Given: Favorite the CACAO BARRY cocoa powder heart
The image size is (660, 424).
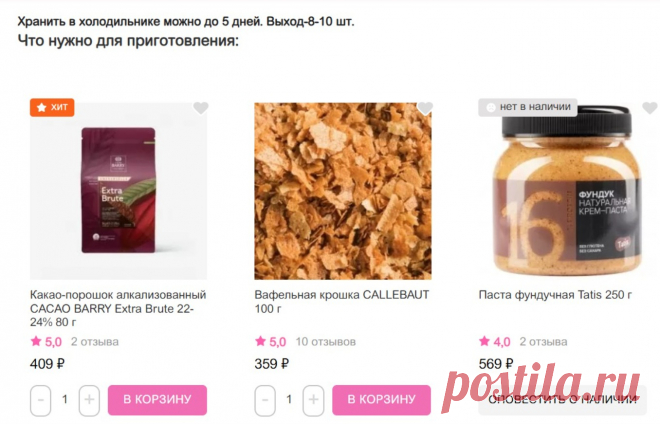Looking at the screenshot, I should [x=201, y=108].
